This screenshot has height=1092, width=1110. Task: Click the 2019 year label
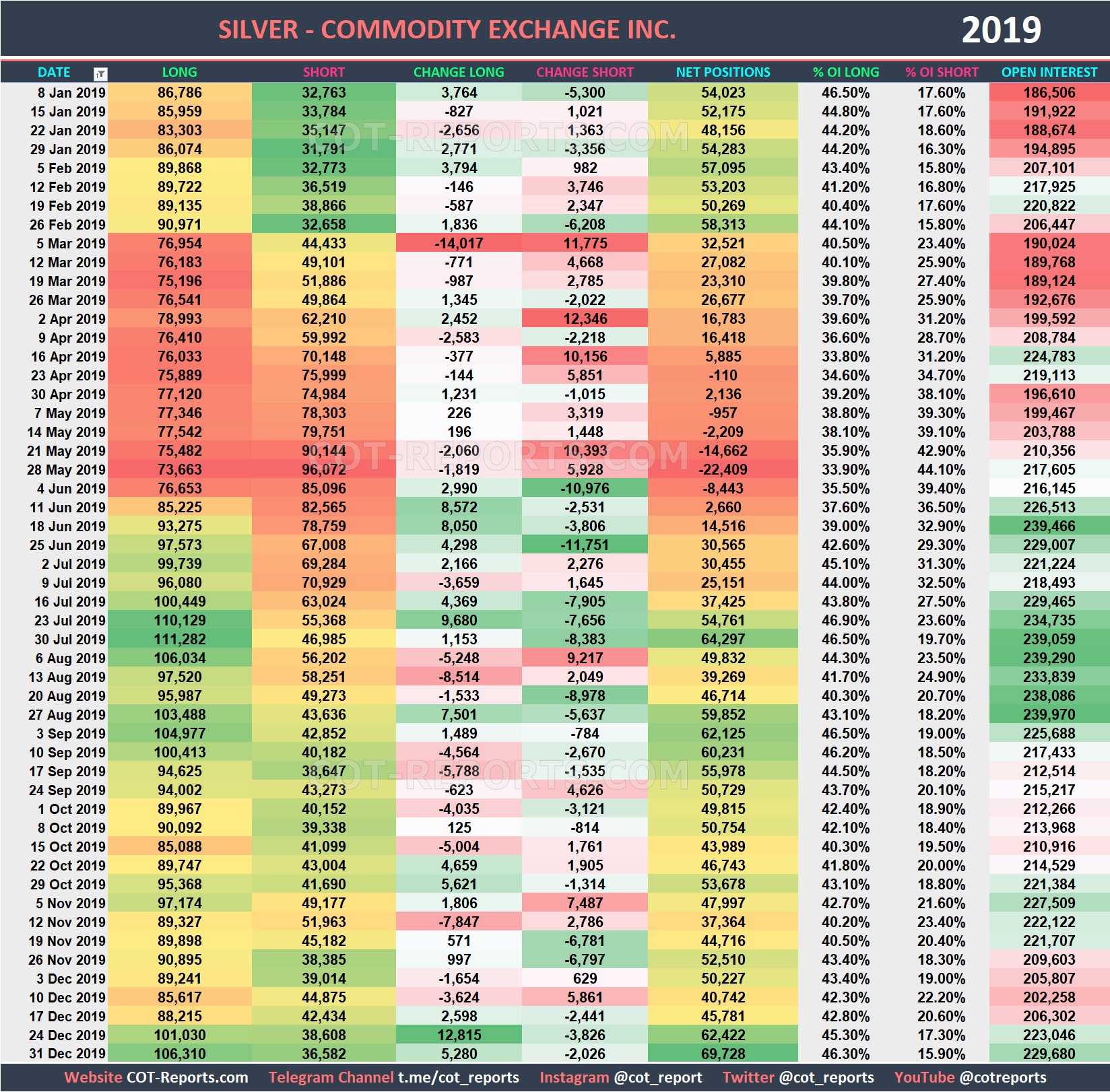1002,28
